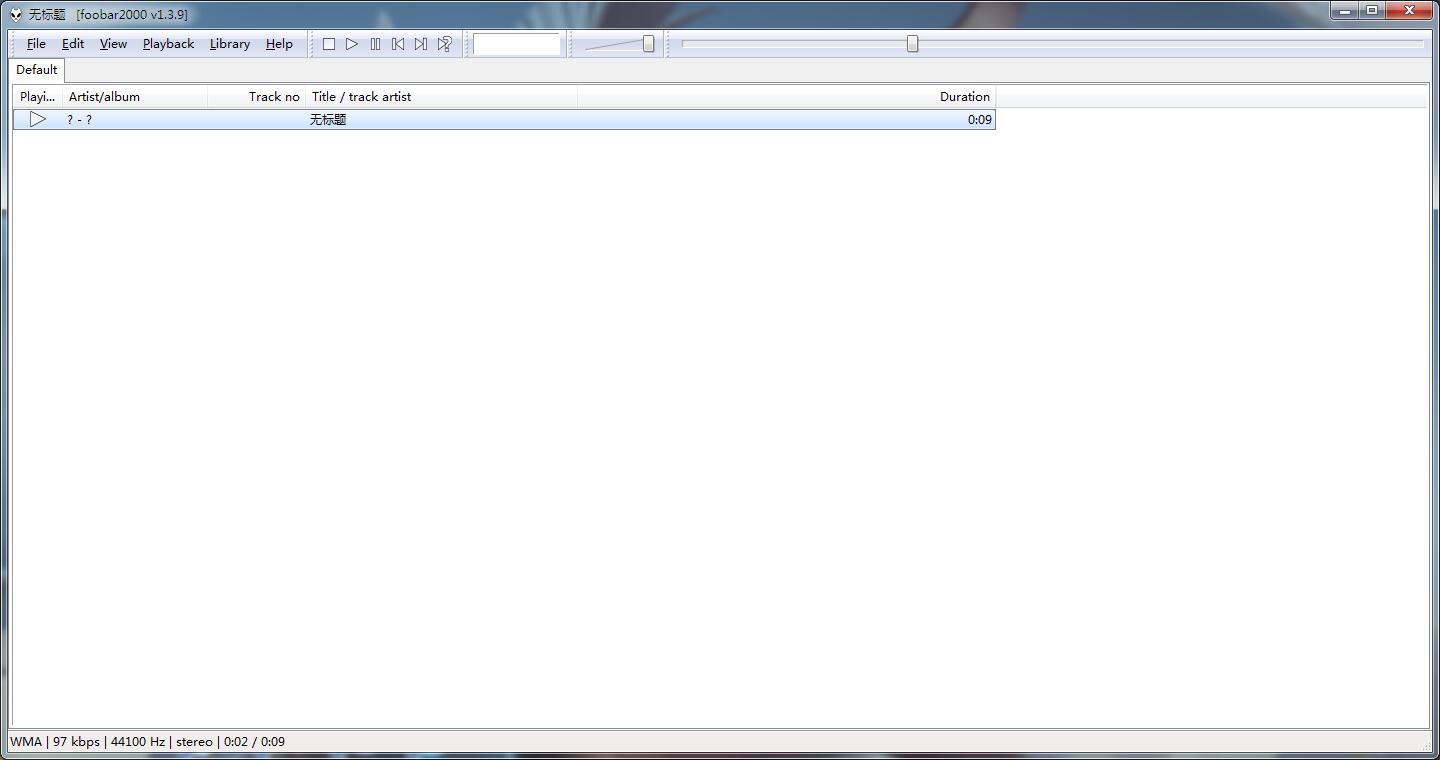Open the Playback menu
1440x760 pixels.
(x=168, y=44)
